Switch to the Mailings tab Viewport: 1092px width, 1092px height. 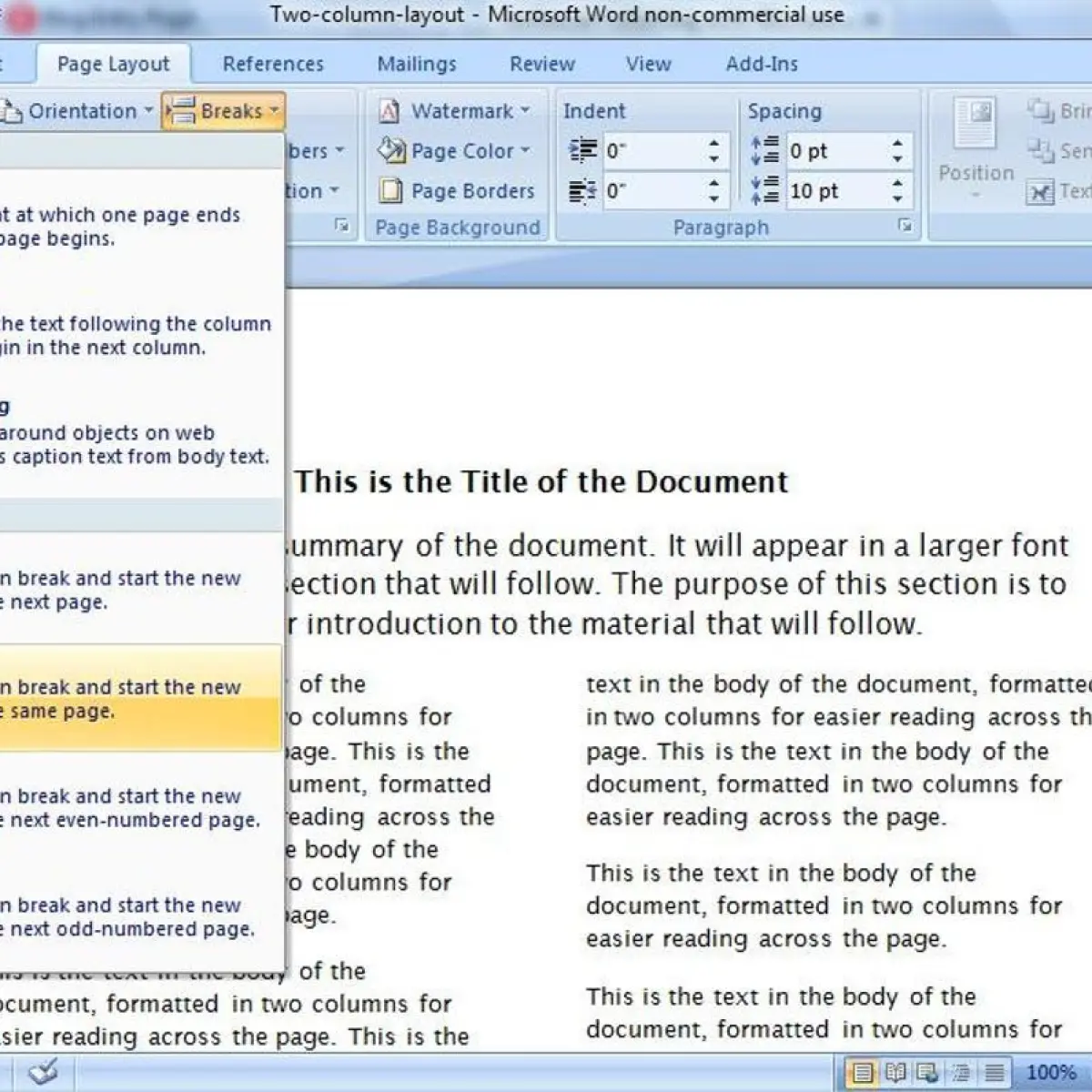pyautogui.click(x=417, y=64)
